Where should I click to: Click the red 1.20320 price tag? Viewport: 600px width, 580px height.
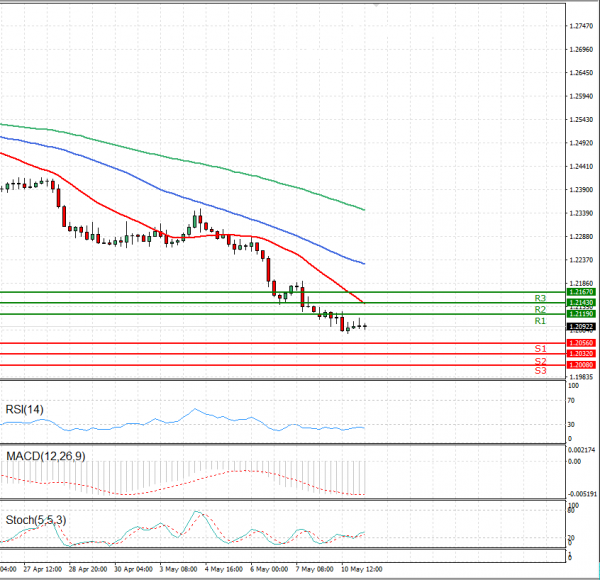pos(581,354)
